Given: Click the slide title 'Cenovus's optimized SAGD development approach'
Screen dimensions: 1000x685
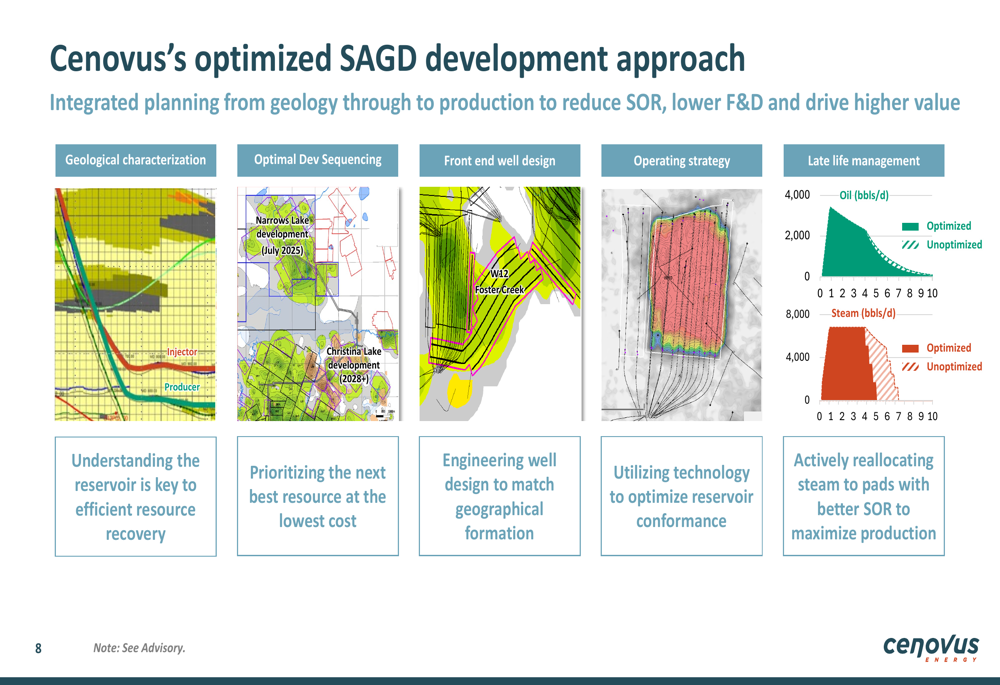Looking at the screenshot, I should coord(397,59).
